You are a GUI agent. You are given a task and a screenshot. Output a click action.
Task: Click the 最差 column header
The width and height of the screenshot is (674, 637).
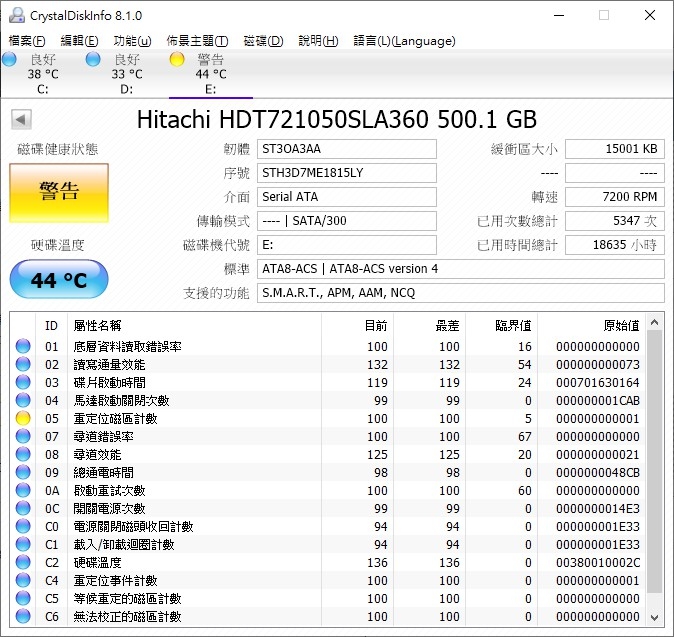(x=447, y=326)
